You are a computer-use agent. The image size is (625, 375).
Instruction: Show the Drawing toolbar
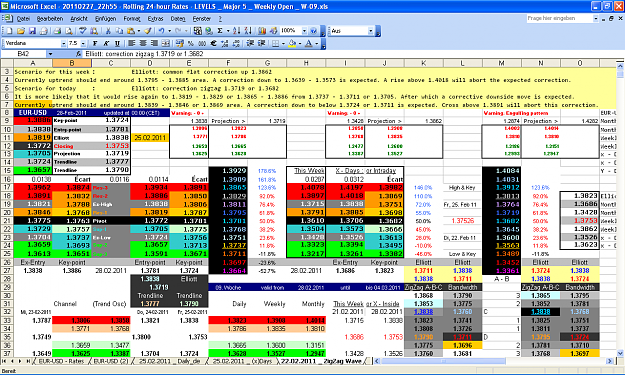click(x=273, y=31)
